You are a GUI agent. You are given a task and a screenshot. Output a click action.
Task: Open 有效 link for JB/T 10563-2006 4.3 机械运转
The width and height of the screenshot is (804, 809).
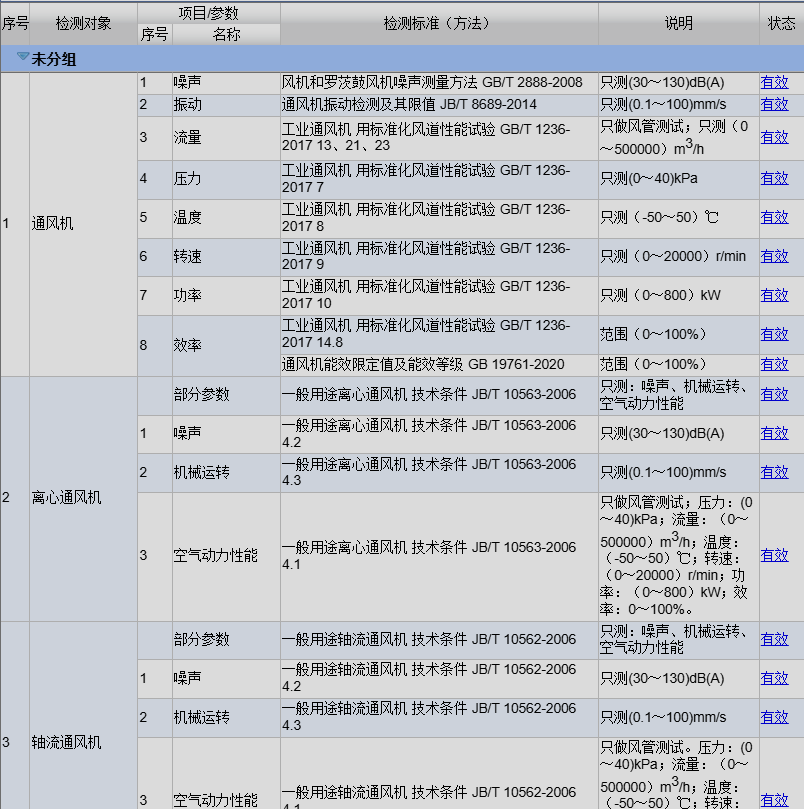pyautogui.click(x=774, y=472)
